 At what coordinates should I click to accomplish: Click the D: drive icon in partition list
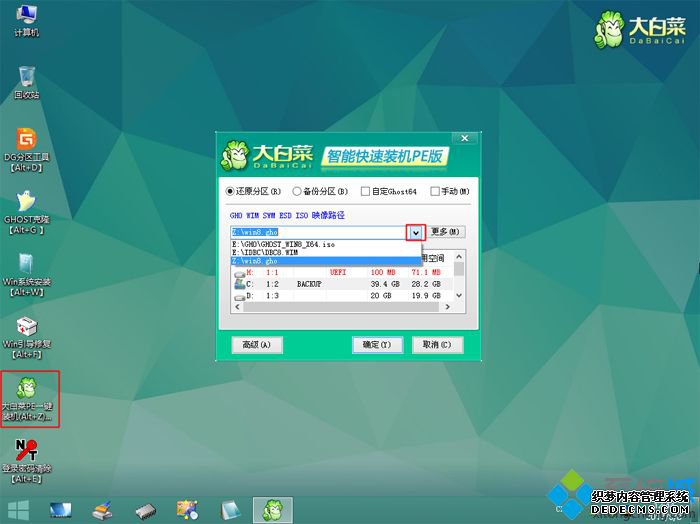(239, 296)
